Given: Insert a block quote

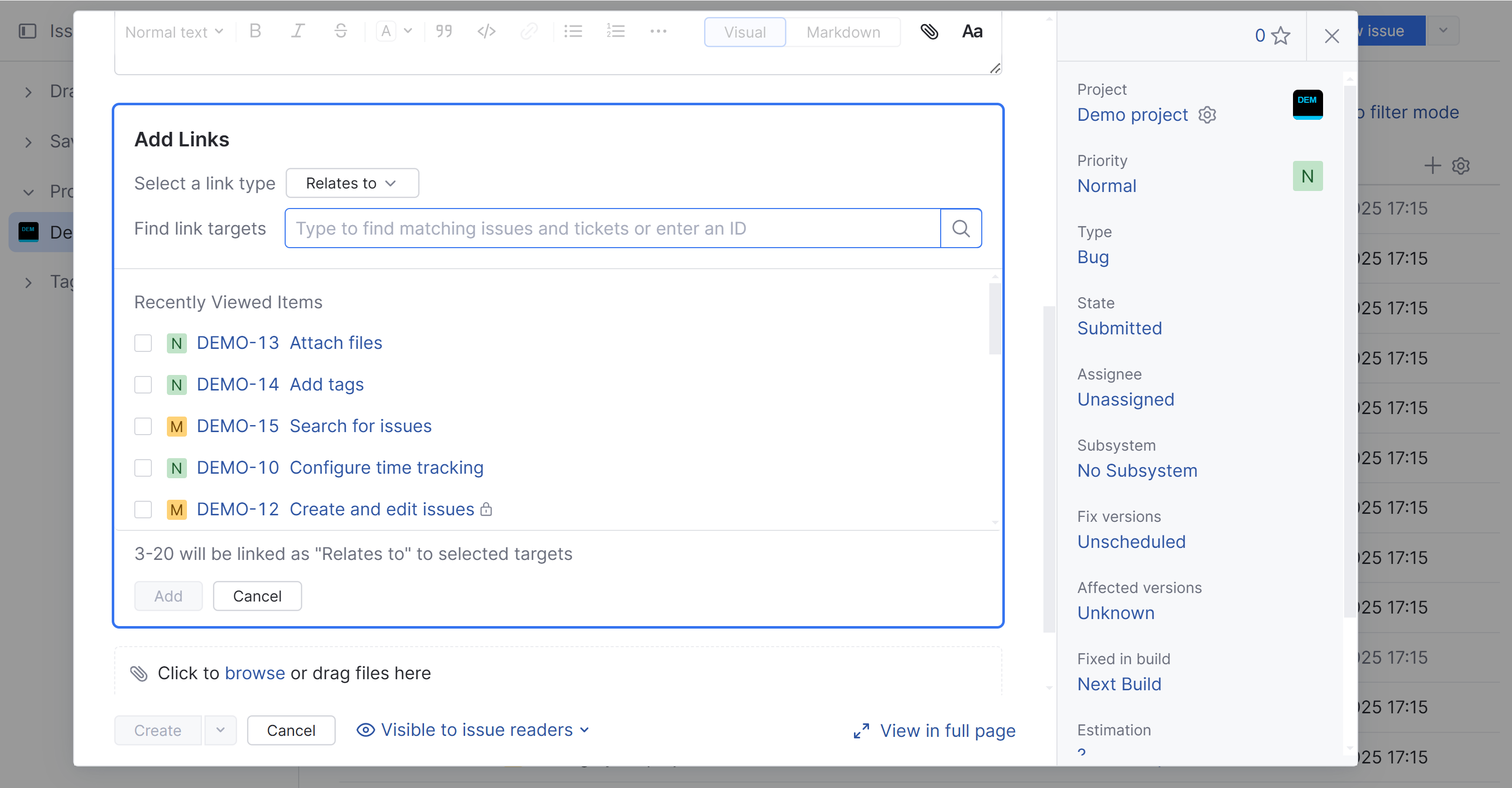Looking at the screenshot, I should [x=444, y=32].
